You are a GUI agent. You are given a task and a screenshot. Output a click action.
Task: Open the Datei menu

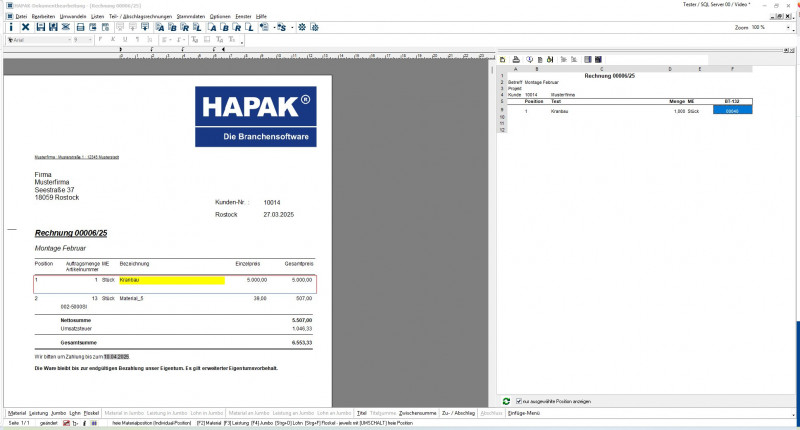tap(21, 16)
